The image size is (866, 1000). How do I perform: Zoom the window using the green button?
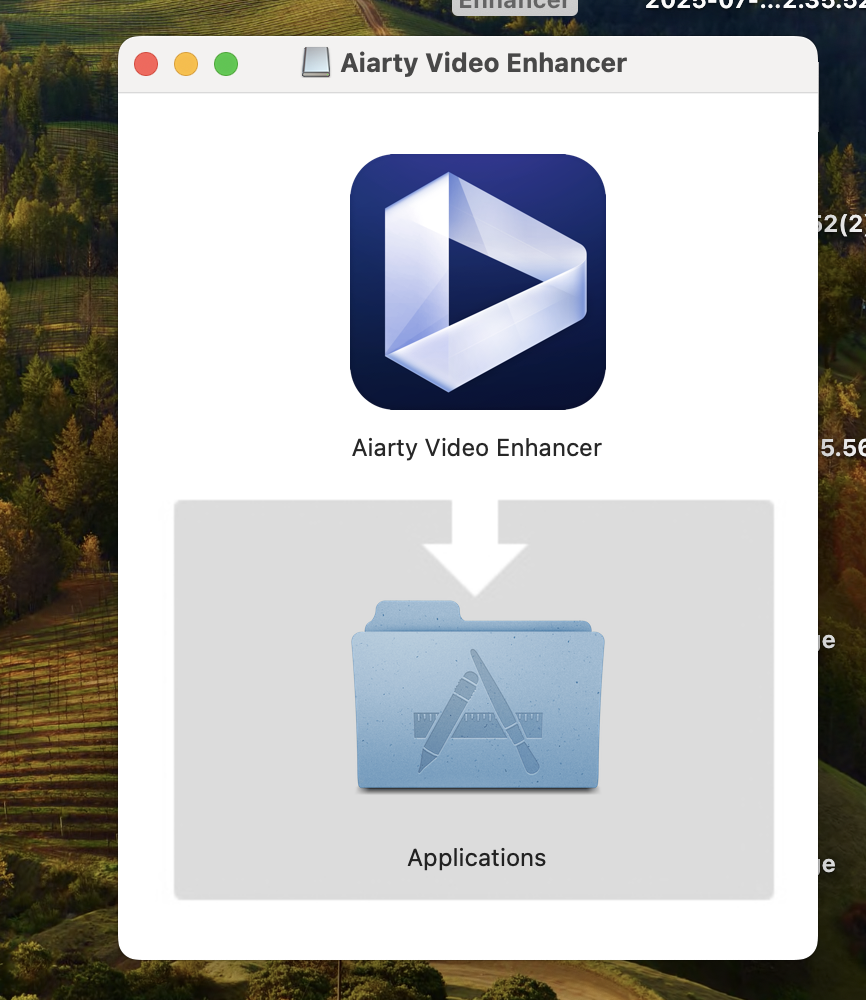coord(226,64)
